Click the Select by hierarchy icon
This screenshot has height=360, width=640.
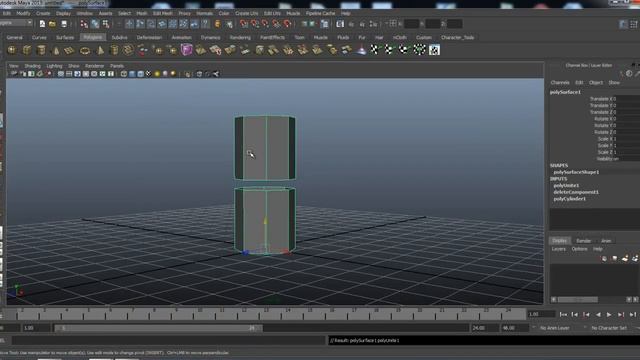[x=84, y=24]
